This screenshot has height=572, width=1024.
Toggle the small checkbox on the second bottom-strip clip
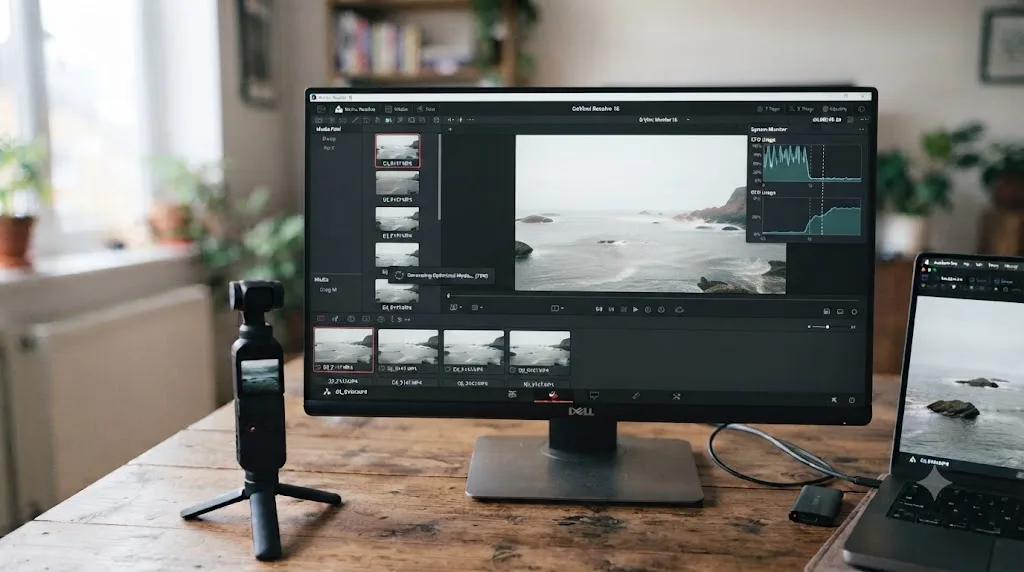click(383, 370)
